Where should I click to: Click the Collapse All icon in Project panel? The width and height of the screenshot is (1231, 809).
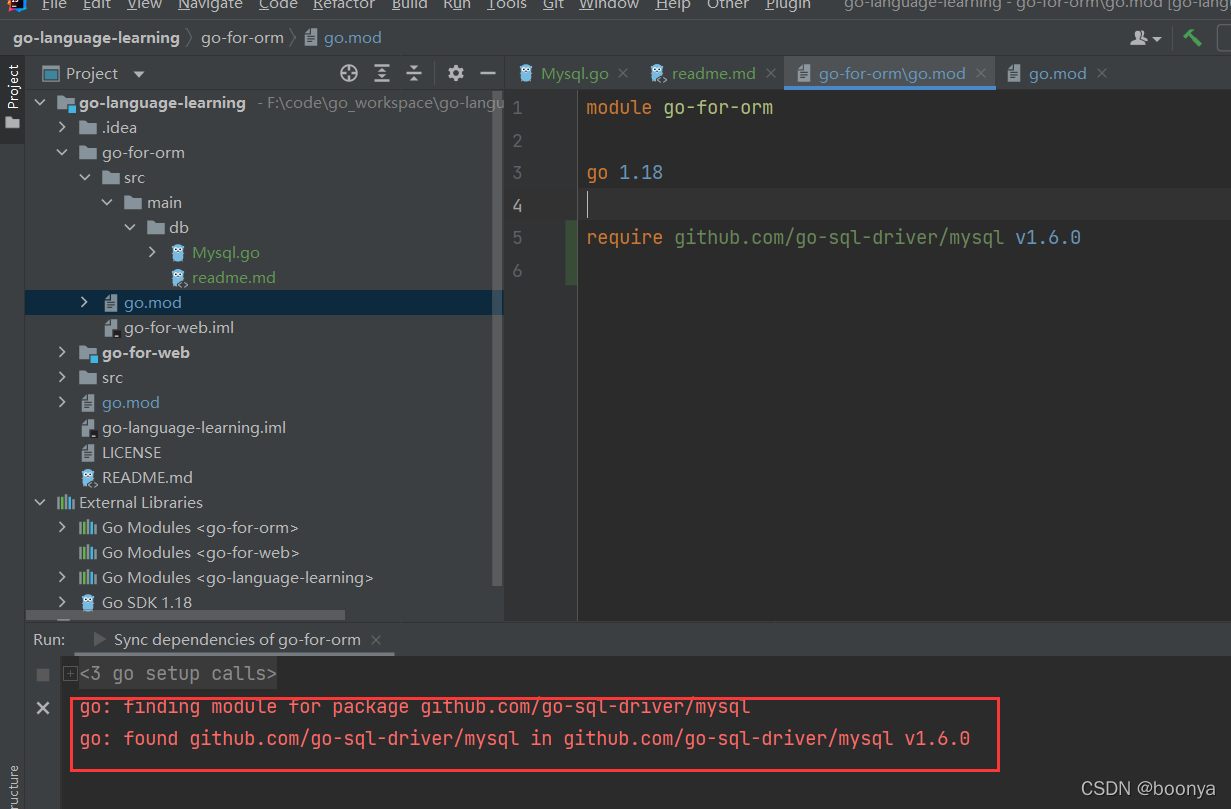415,73
